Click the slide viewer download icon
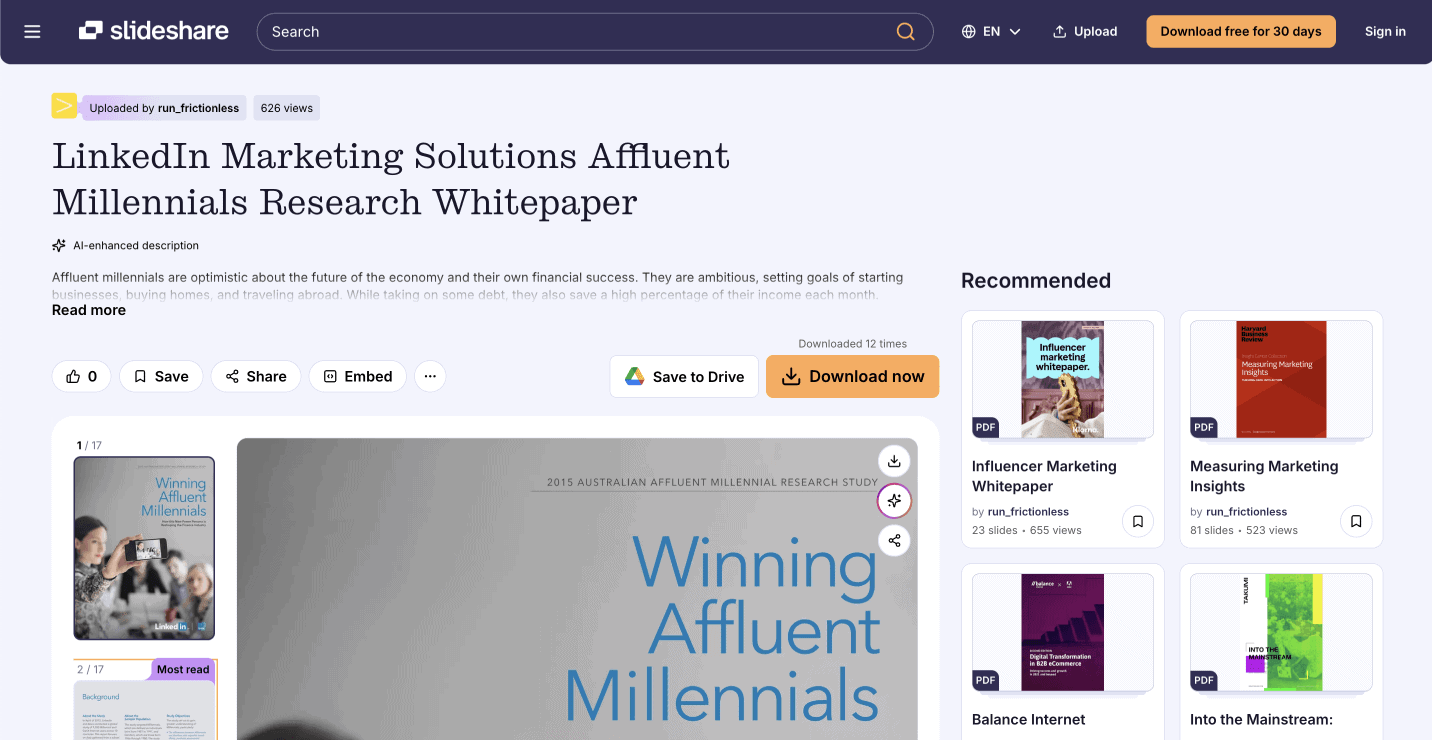 pos(894,461)
